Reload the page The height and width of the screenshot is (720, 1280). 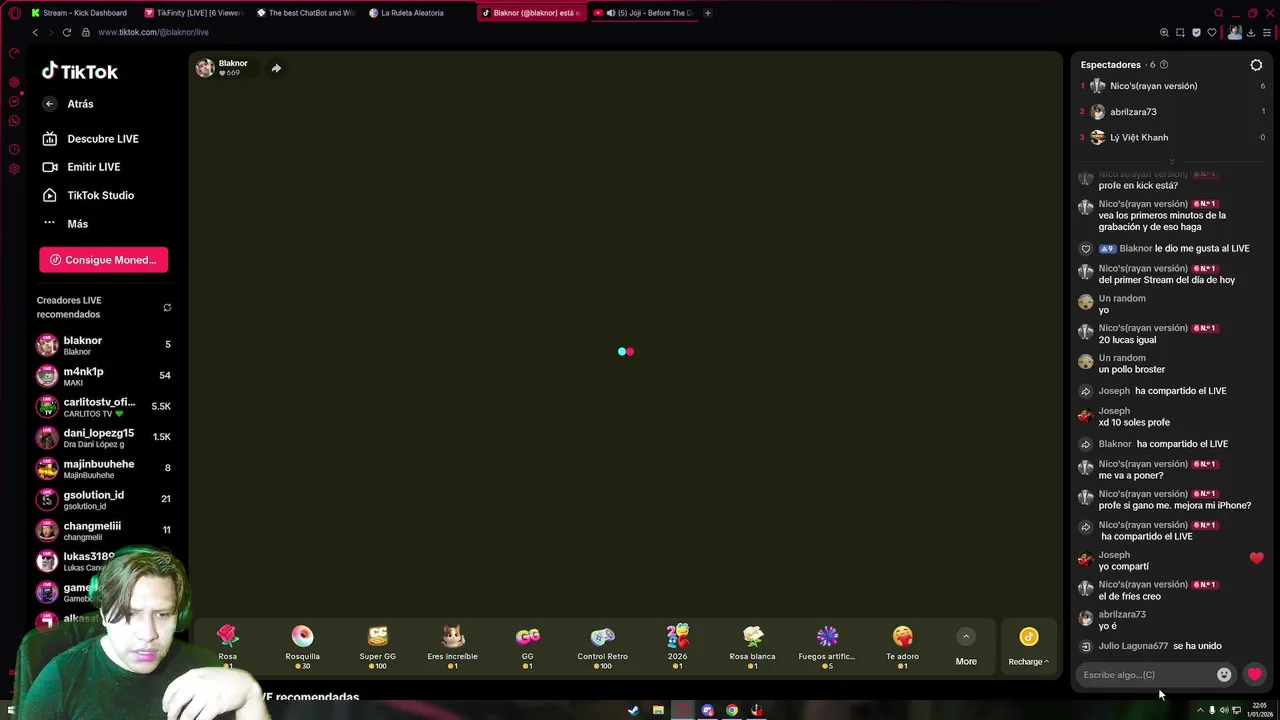(67, 32)
